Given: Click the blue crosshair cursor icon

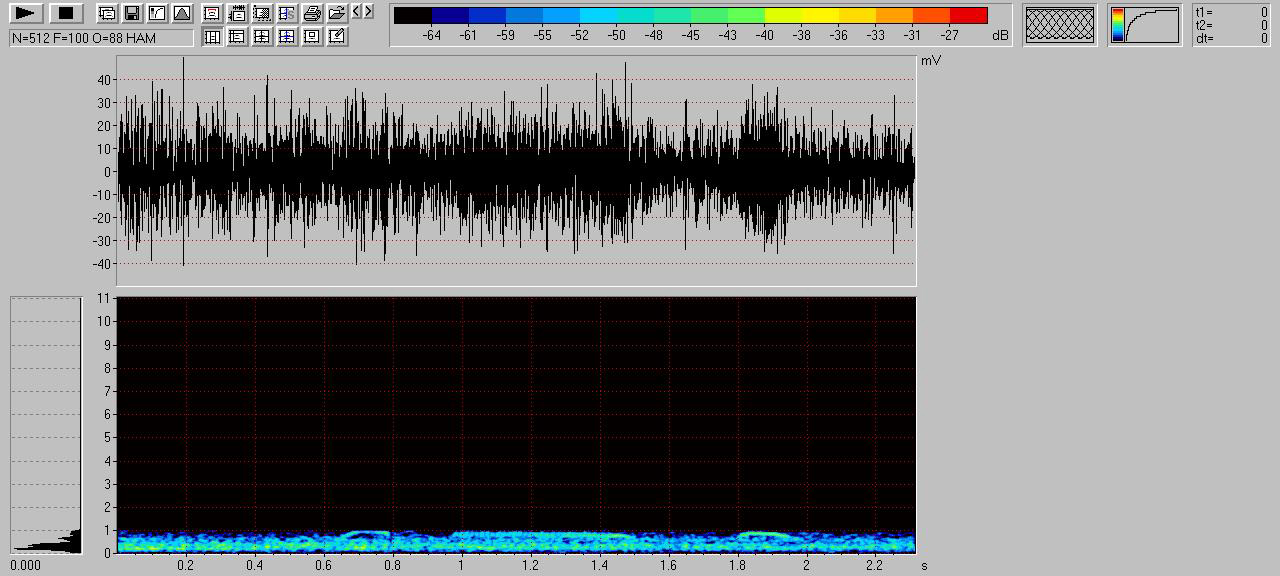Looking at the screenshot, I should click(287, 36).
